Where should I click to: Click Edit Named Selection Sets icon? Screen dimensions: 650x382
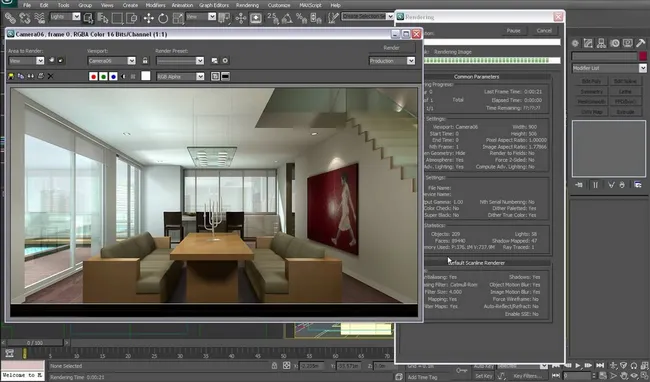tap(333, 18)
